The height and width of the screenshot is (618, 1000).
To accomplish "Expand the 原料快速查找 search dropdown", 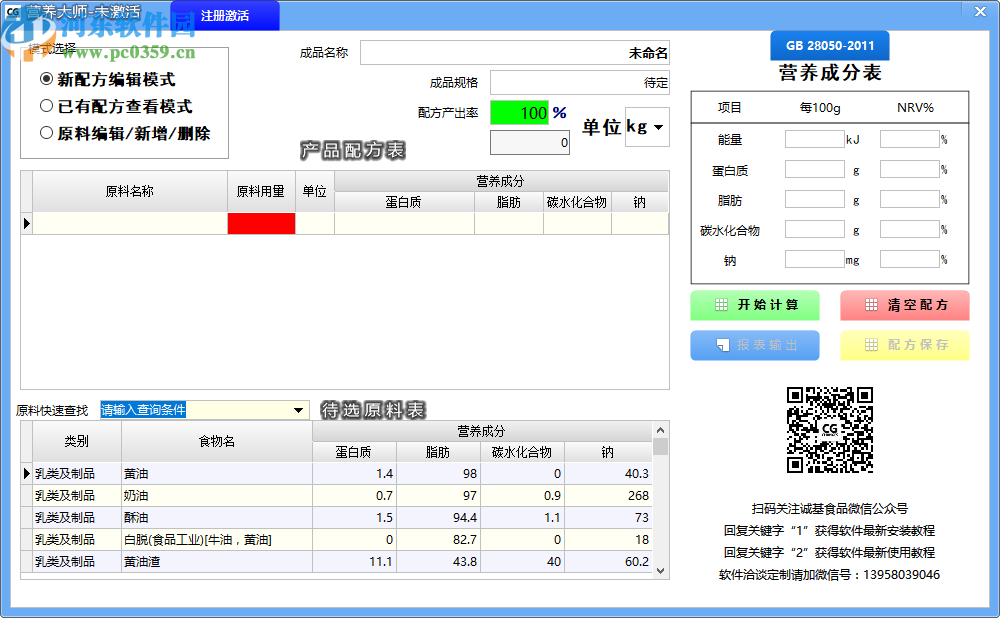I will pos(299,410).
